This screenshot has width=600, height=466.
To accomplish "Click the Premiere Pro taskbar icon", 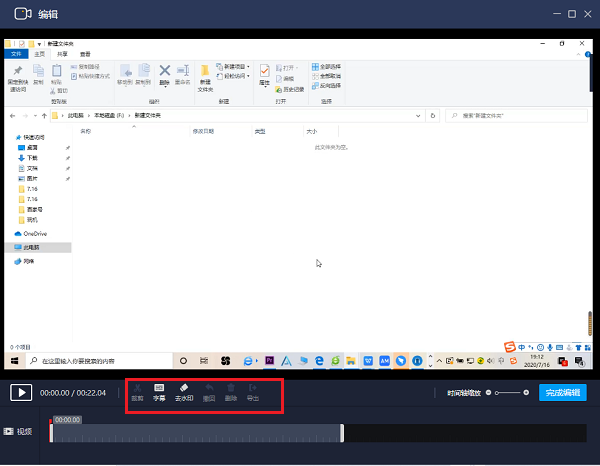I will point(269,360).
